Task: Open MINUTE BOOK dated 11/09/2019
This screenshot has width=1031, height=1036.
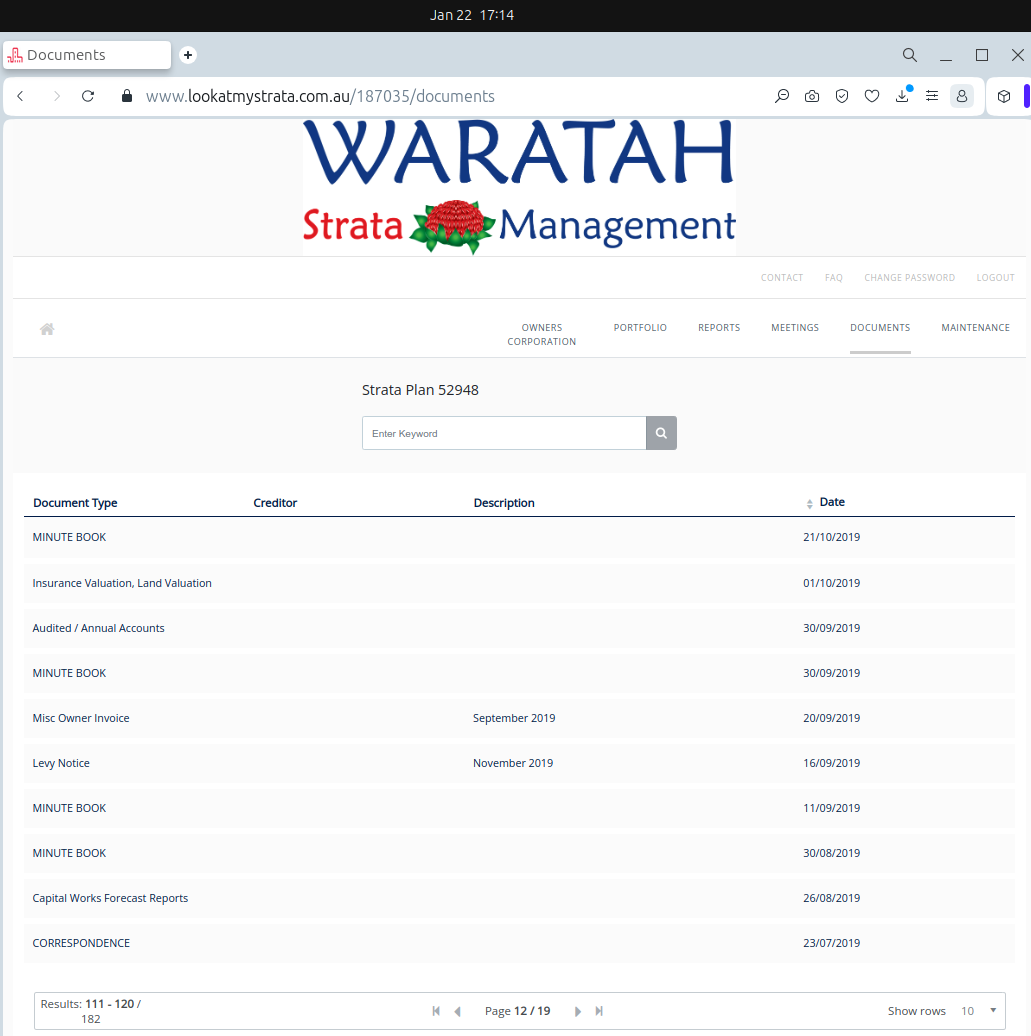Action: (x=519, y=808)
